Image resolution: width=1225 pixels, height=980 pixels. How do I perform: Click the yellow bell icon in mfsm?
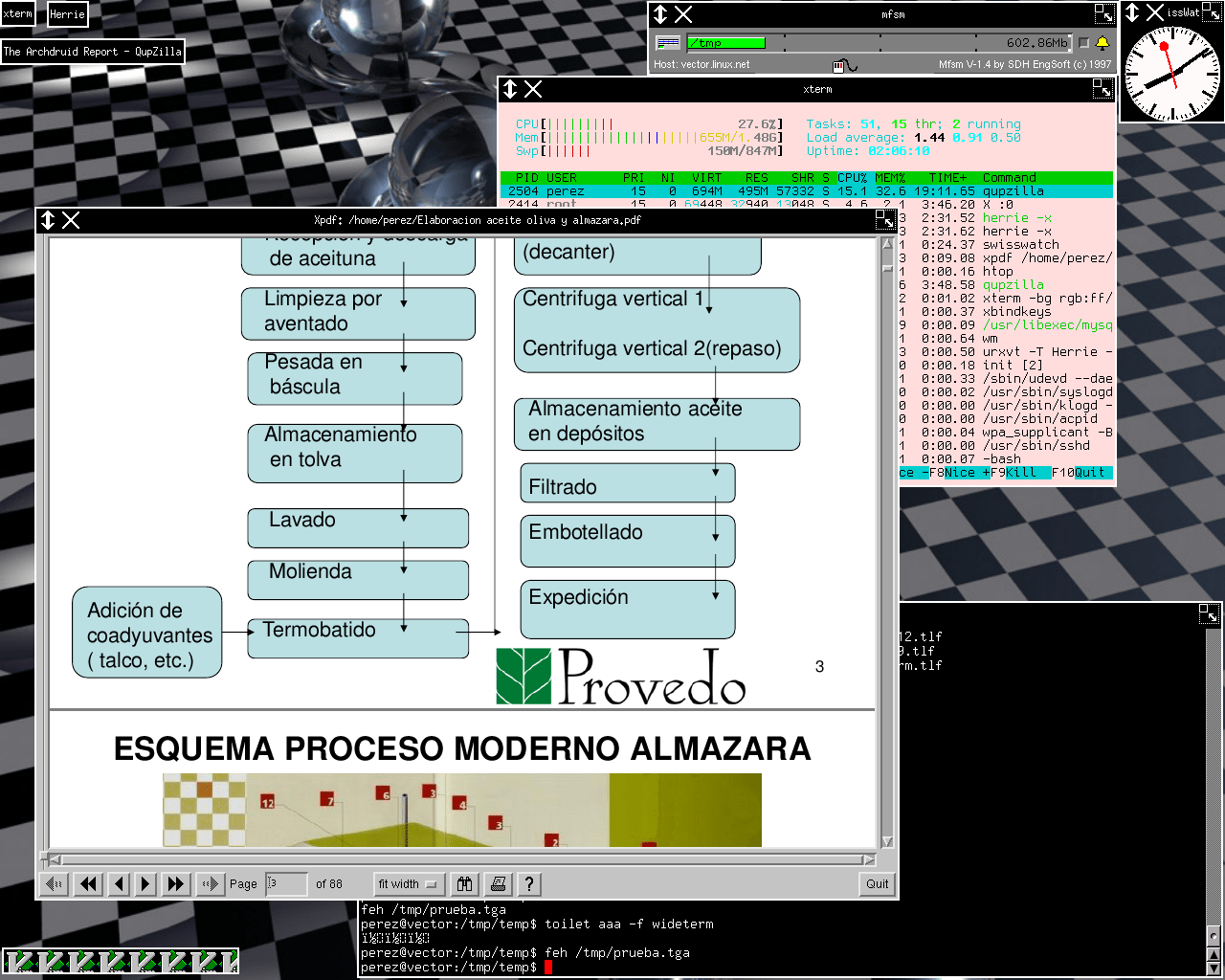coord(1102,42)
